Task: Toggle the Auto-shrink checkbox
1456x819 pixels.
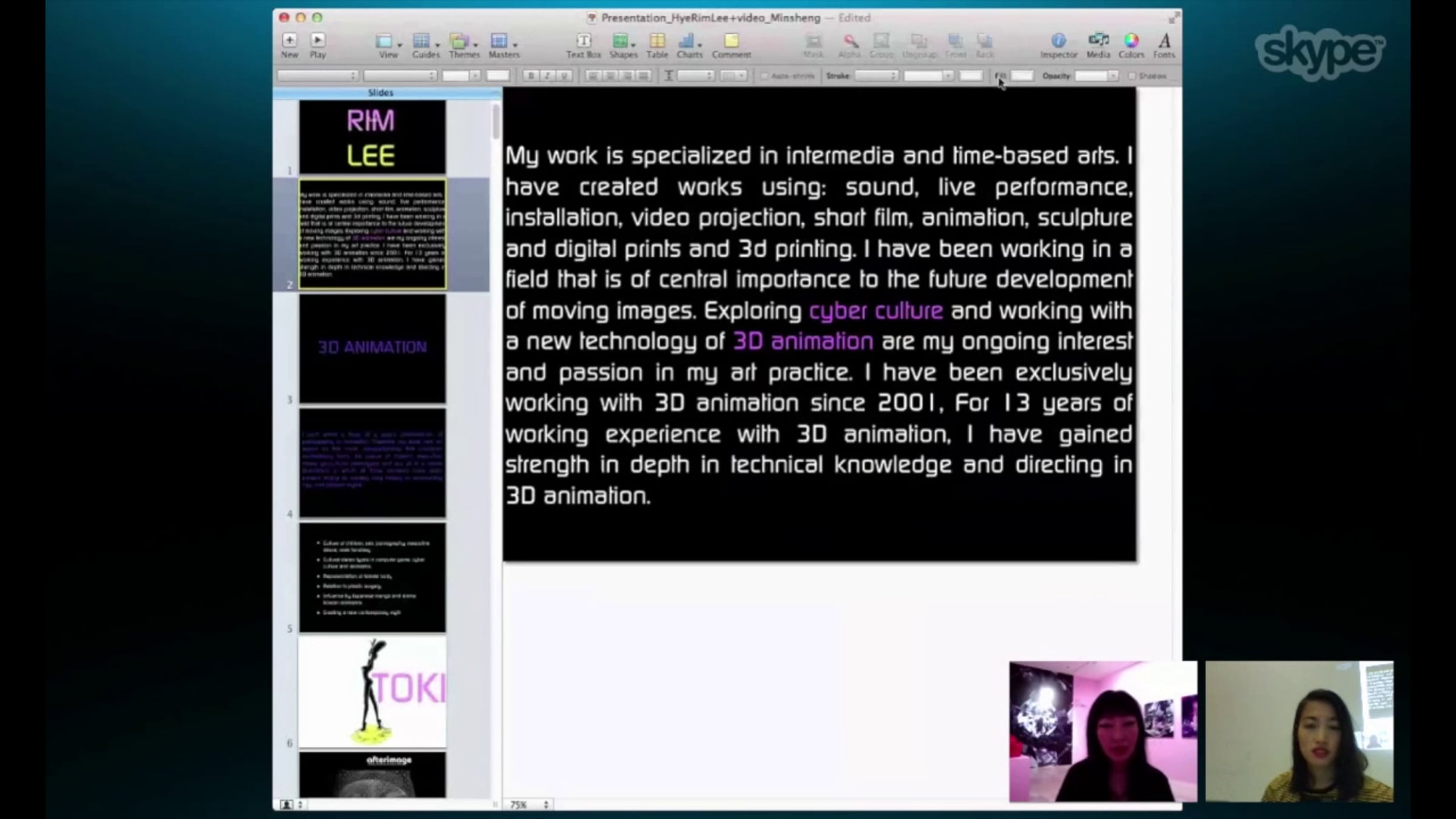Action: (x=764, y=76)
